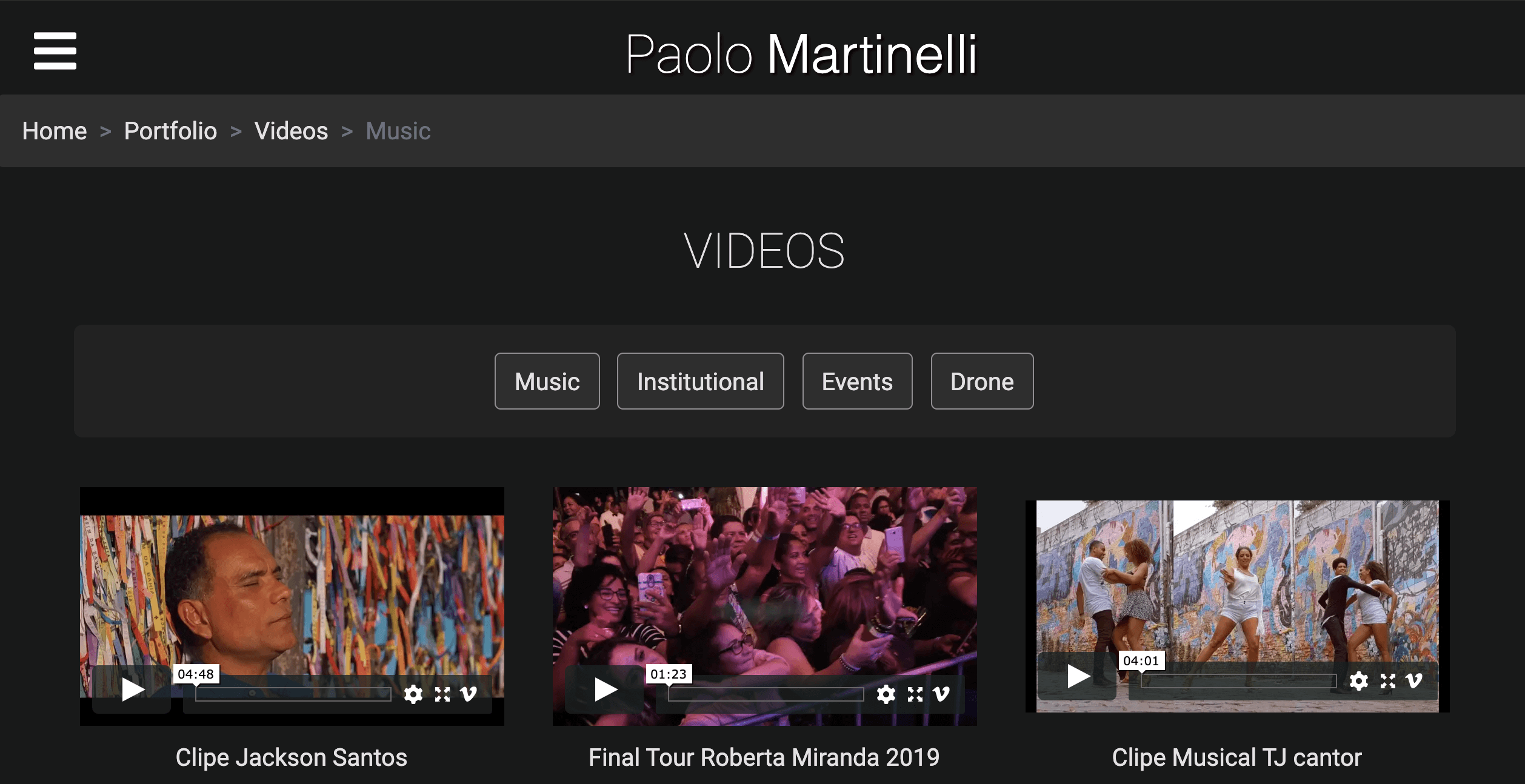The image size is (1525, 784).
Task: Open Vimeo logo on Jackson Santos player
Action: (468, 694)
